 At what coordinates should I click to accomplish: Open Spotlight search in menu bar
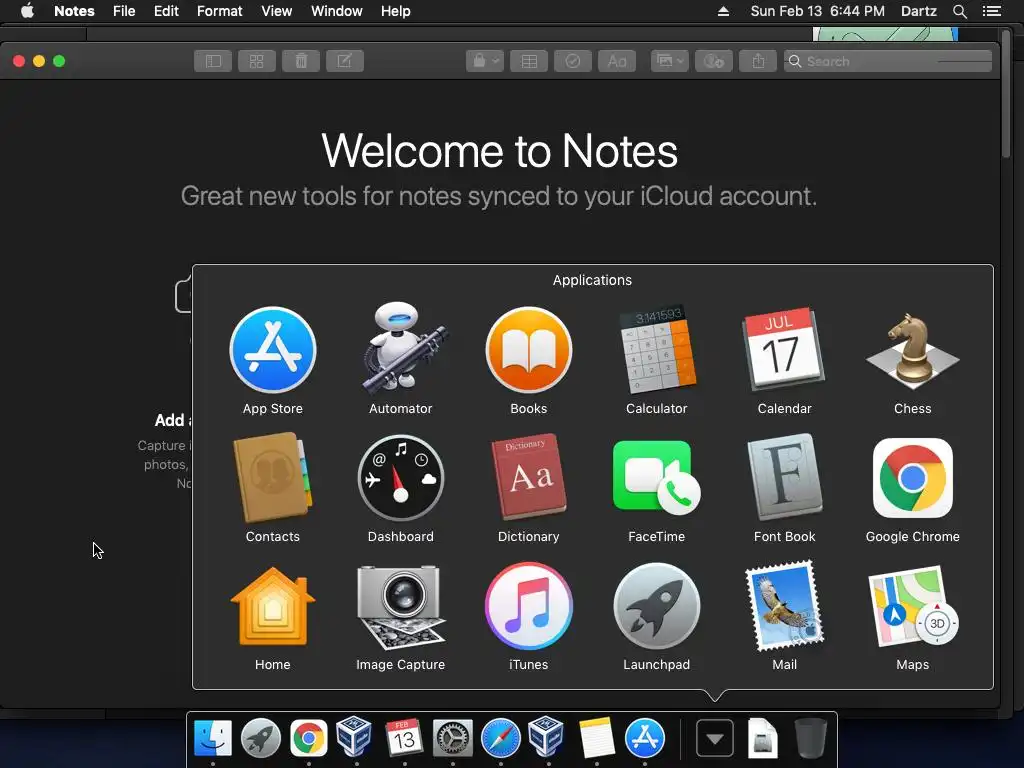point(959,11)
